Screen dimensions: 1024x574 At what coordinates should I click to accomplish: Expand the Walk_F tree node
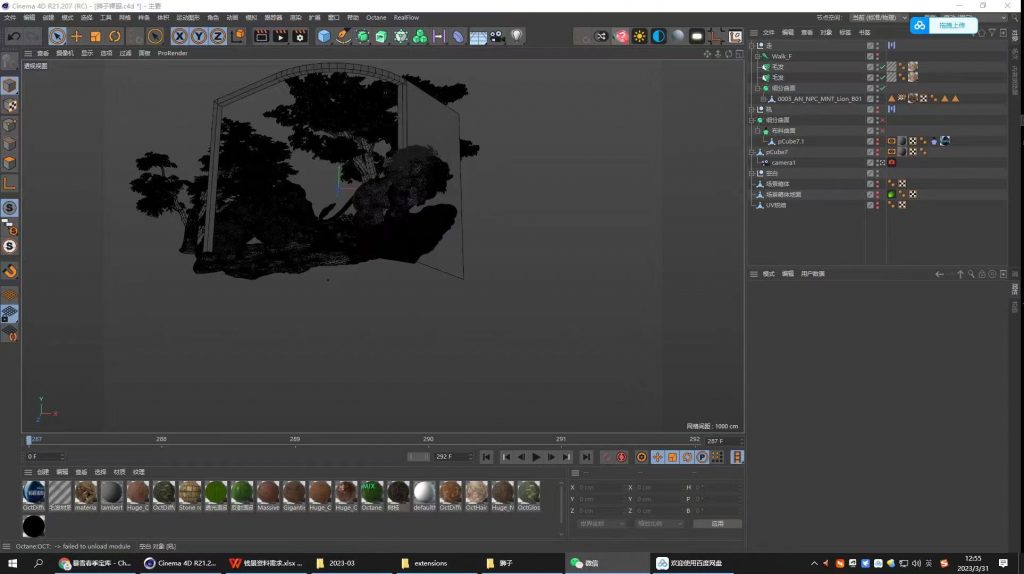(x=758, y=56)
